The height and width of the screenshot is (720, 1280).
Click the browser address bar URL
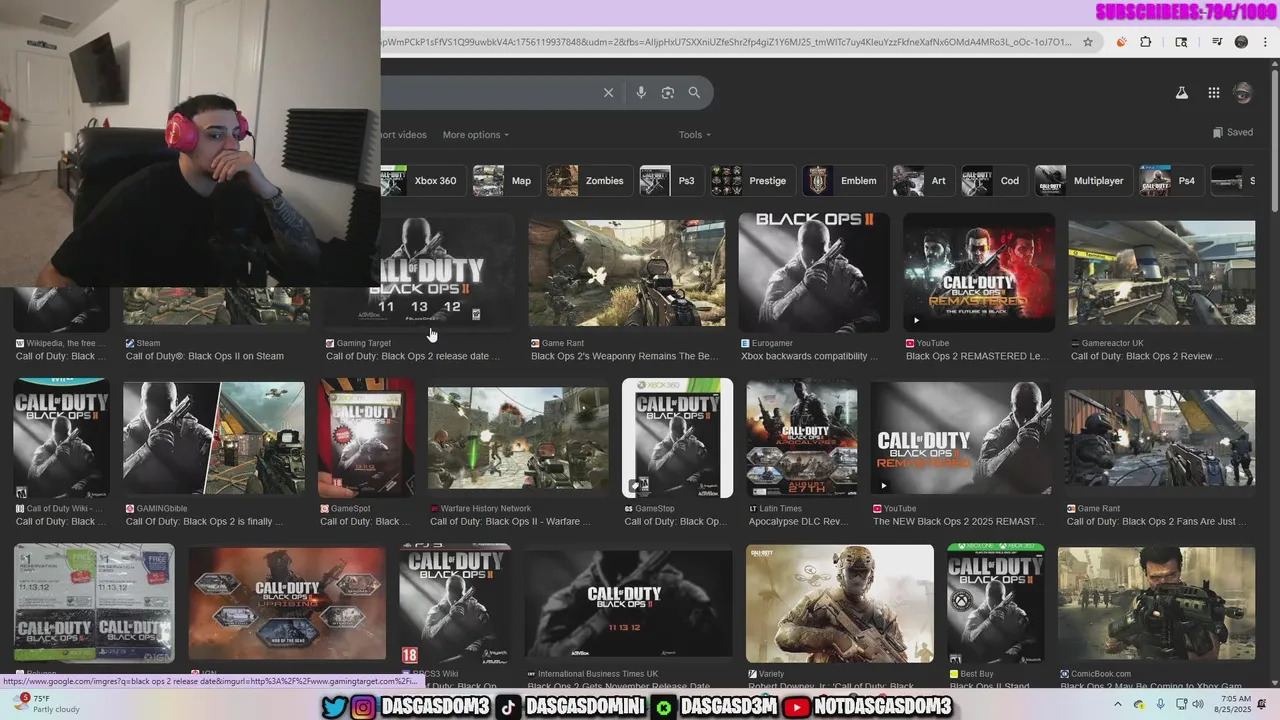726,42
